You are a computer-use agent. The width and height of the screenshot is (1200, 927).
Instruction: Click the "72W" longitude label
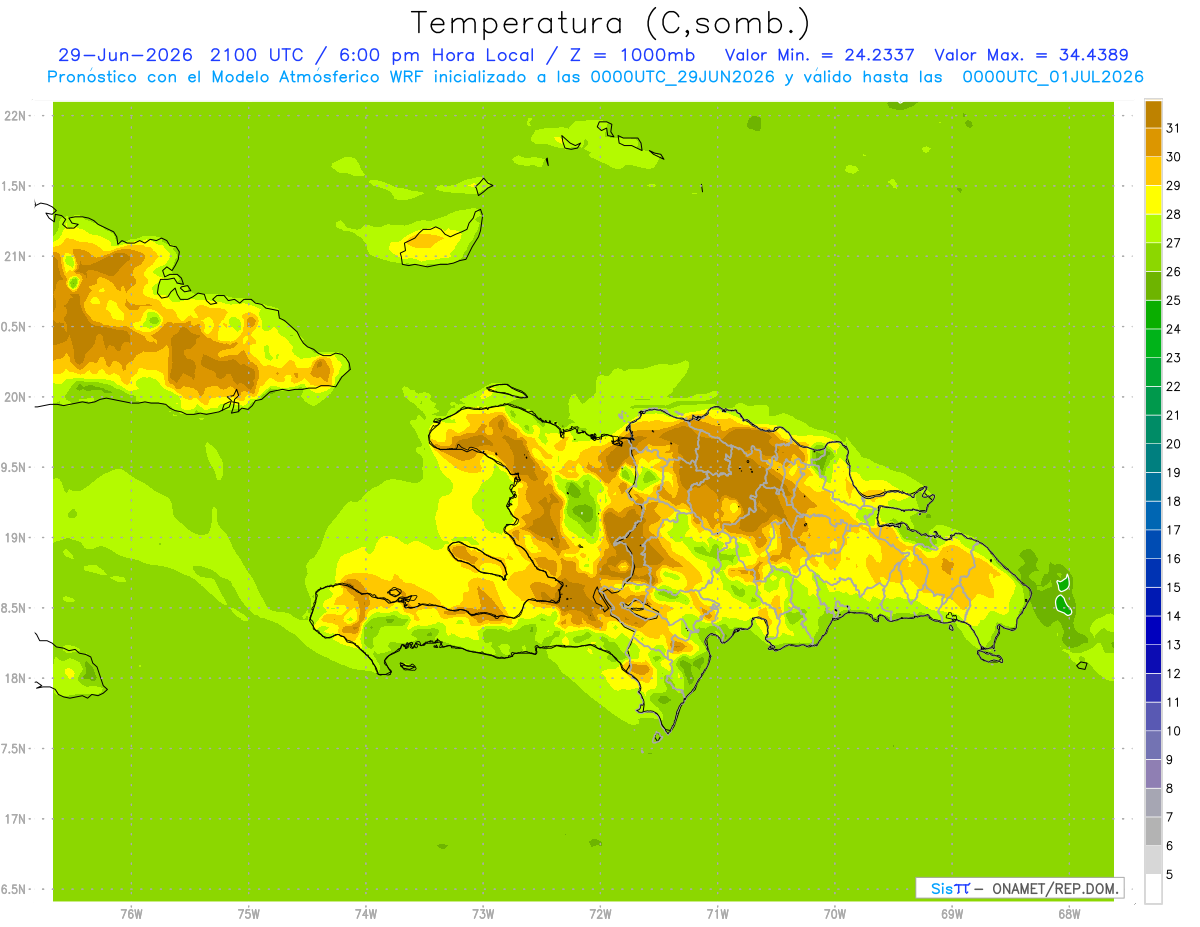point(600,914)
